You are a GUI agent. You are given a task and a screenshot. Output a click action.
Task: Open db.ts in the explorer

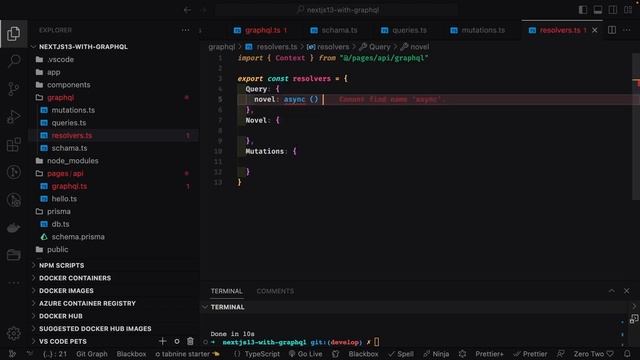60,224
